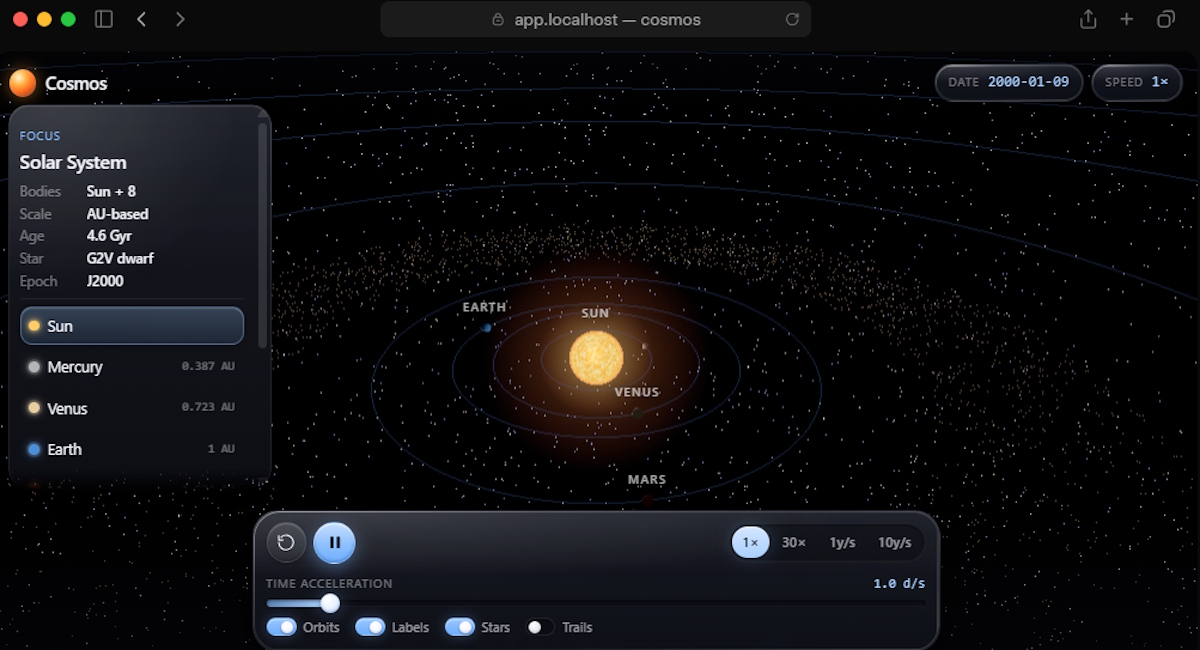This screenshot has height=650, width=1200.
Task: Enable the Trails toggle
Action: 540,627
